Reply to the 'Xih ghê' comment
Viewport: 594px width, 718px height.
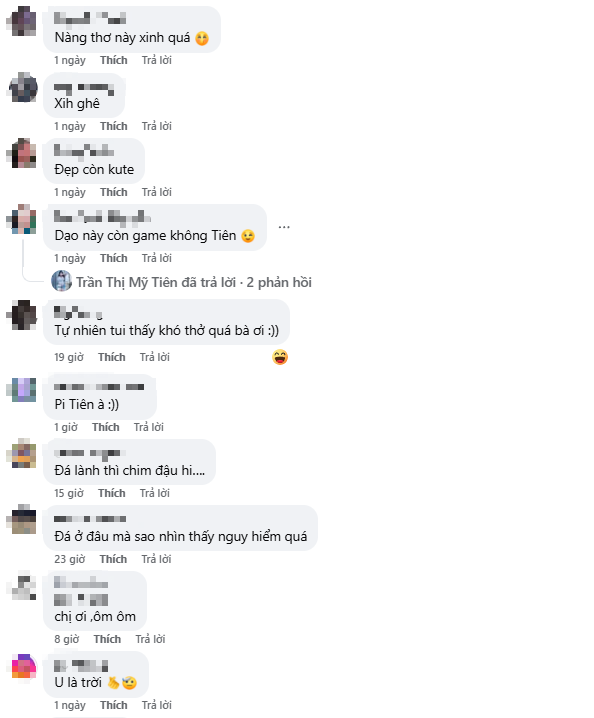click(x=157, y=126)
